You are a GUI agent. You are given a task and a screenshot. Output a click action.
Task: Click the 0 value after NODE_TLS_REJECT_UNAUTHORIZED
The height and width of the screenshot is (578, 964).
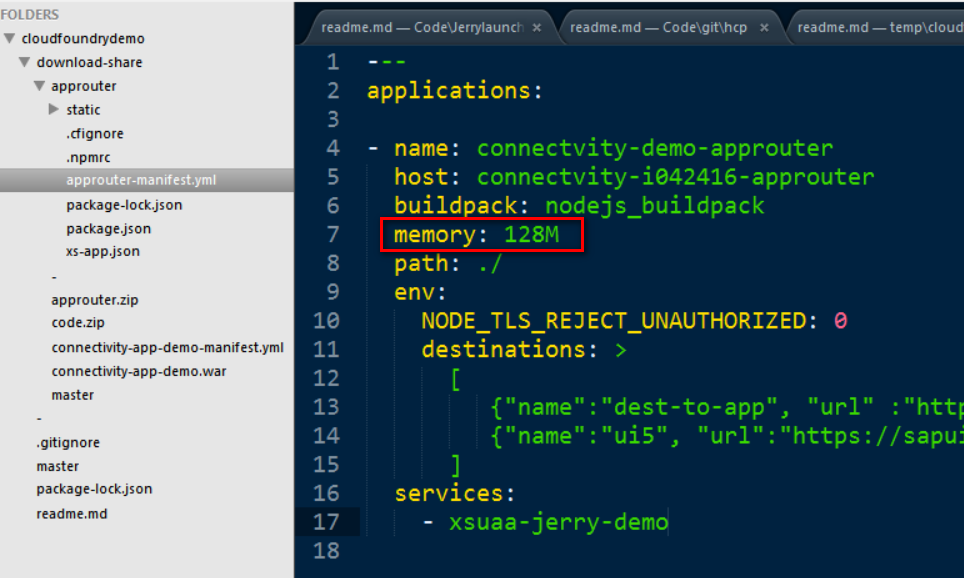840,321
